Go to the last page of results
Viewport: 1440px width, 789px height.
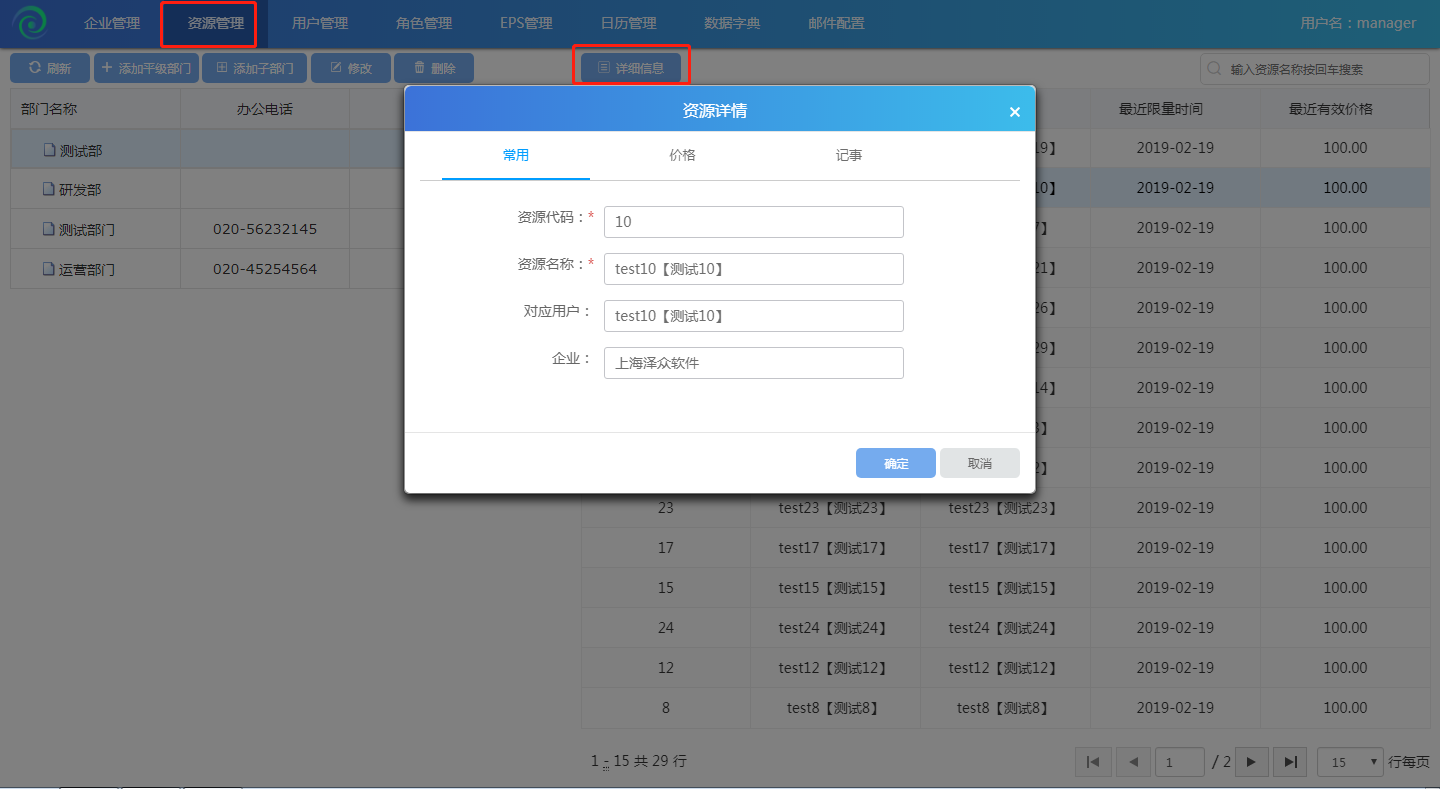click(1290, 762)
